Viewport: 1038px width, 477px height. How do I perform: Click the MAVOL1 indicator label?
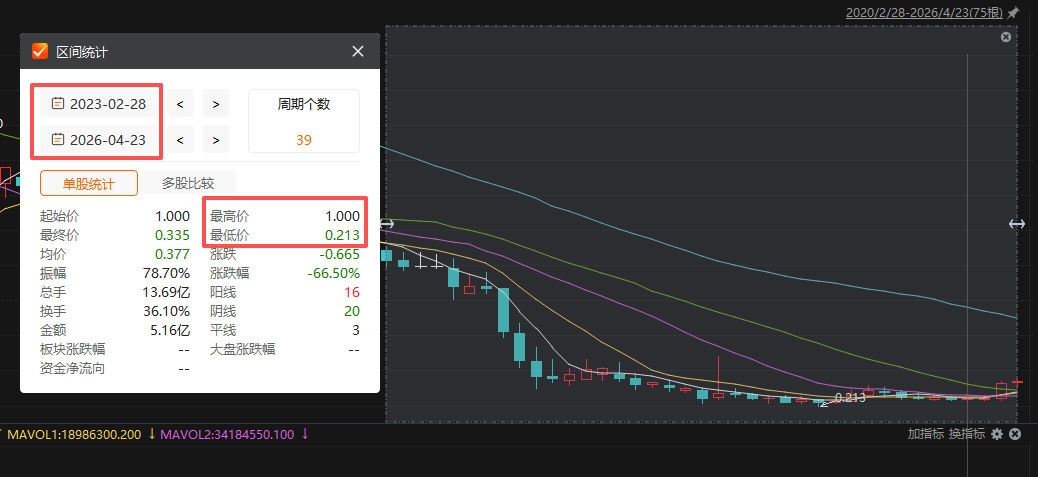pos(75,434)
